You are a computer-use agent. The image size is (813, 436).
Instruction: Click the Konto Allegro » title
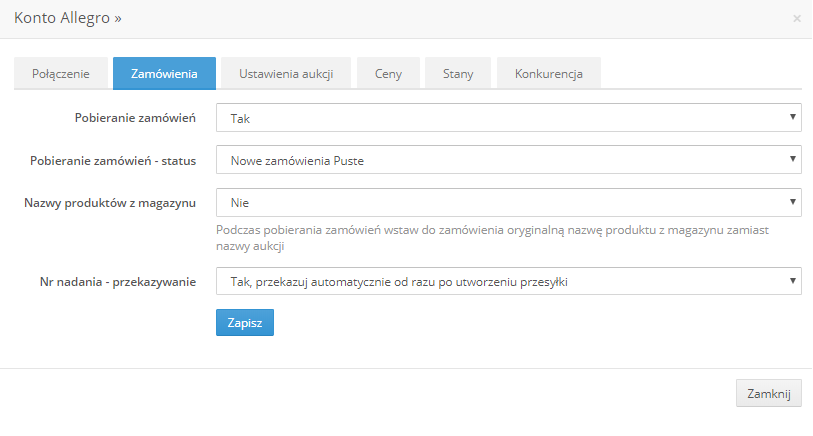pyautogui.click(x=67, y=18)
